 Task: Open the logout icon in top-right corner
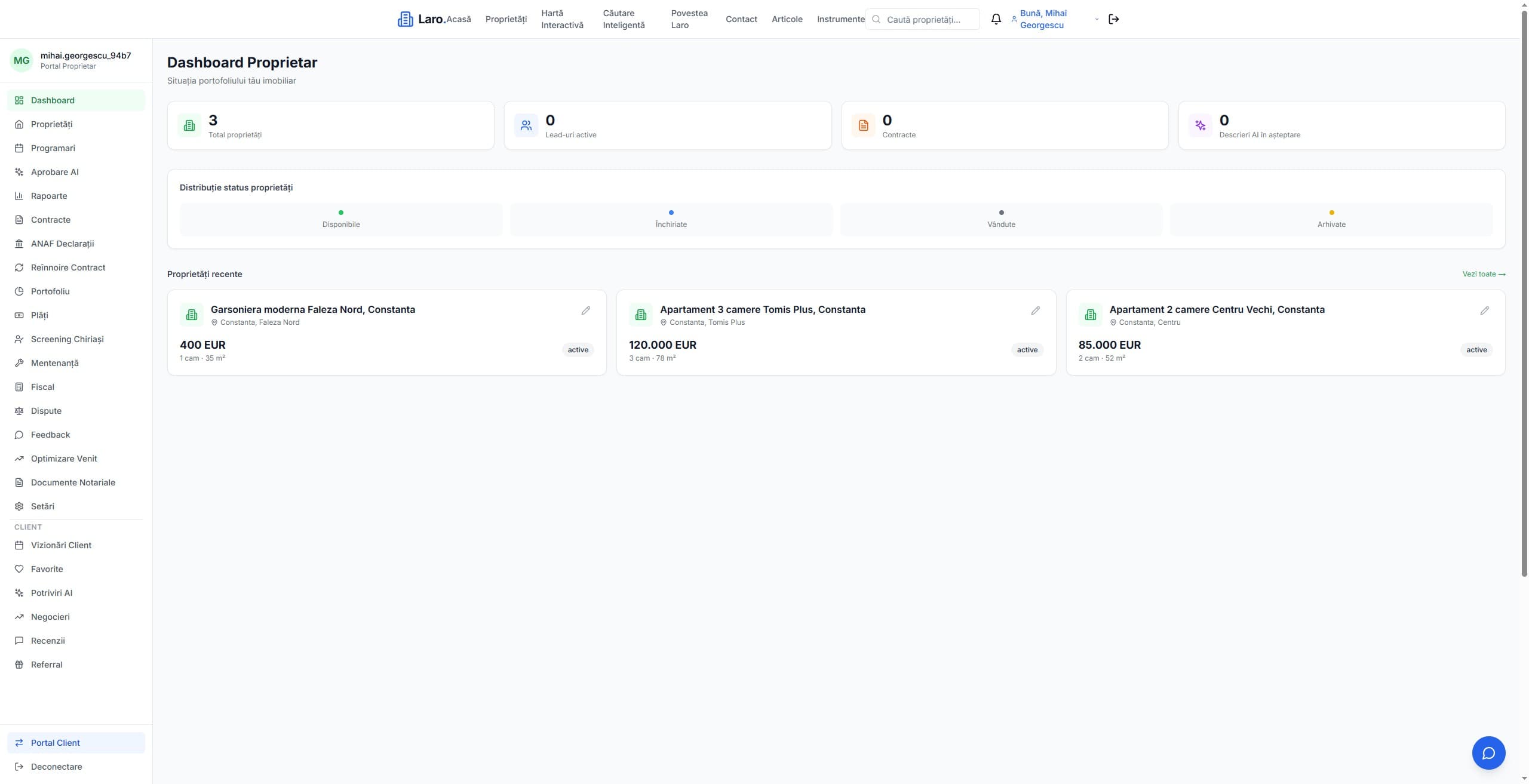1114,19
